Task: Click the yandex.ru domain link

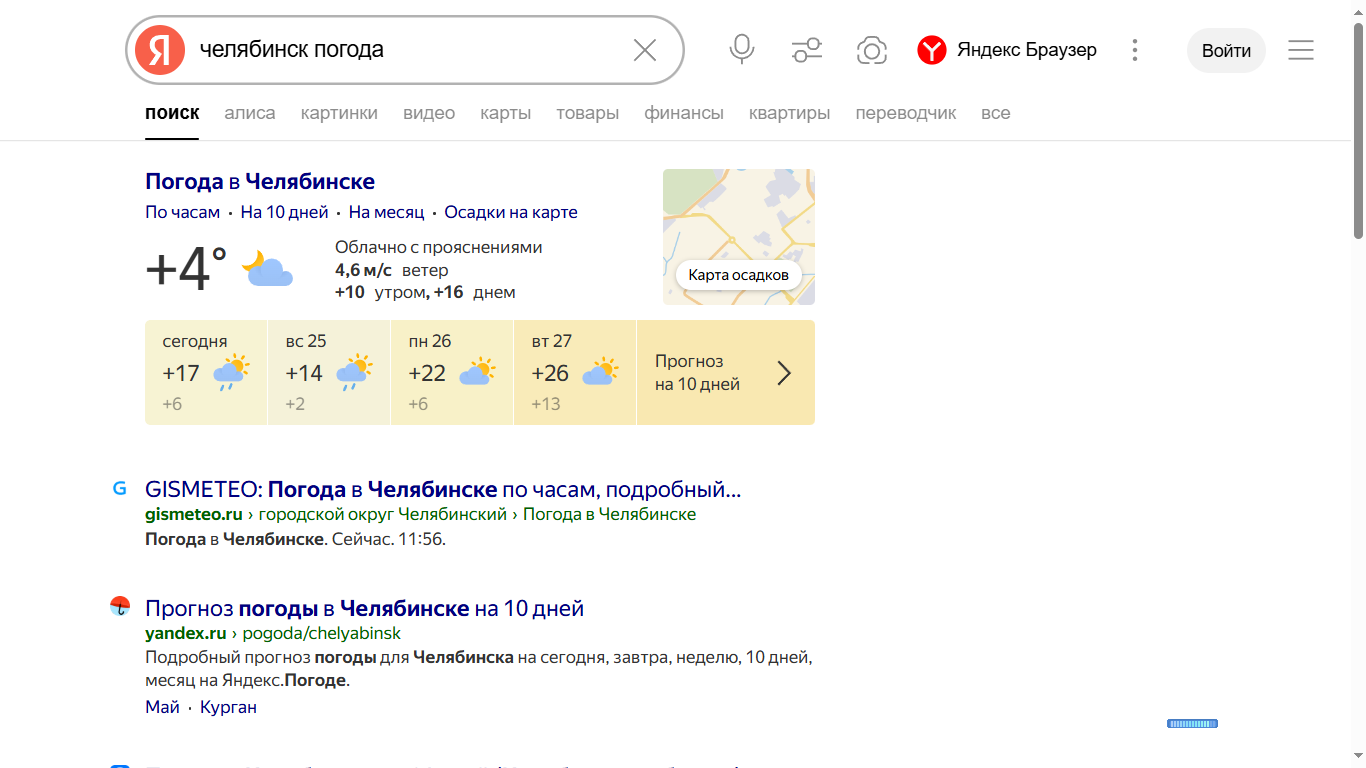Action: tap(186, 633)
